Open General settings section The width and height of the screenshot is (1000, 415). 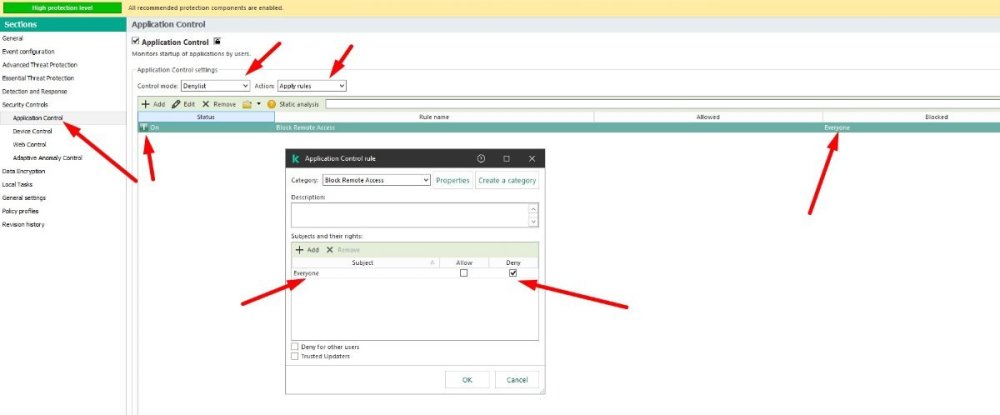point(24,198)
